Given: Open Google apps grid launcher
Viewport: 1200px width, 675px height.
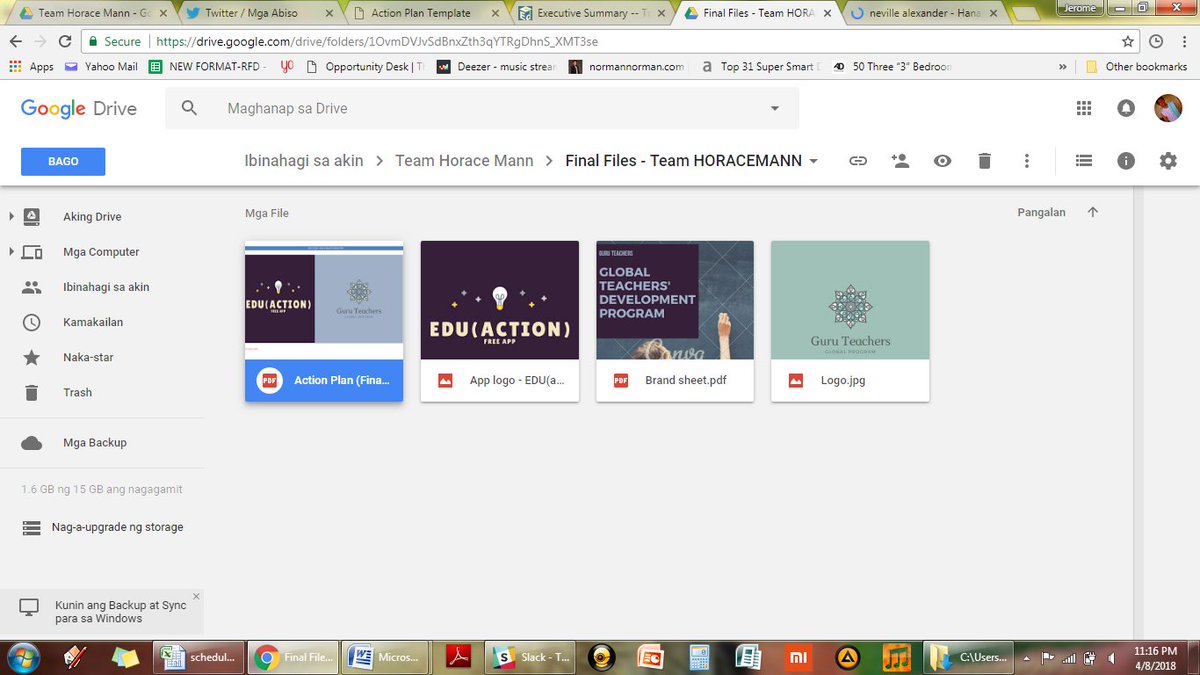Looking at the screenshot, I should [x=1084, y=108].
